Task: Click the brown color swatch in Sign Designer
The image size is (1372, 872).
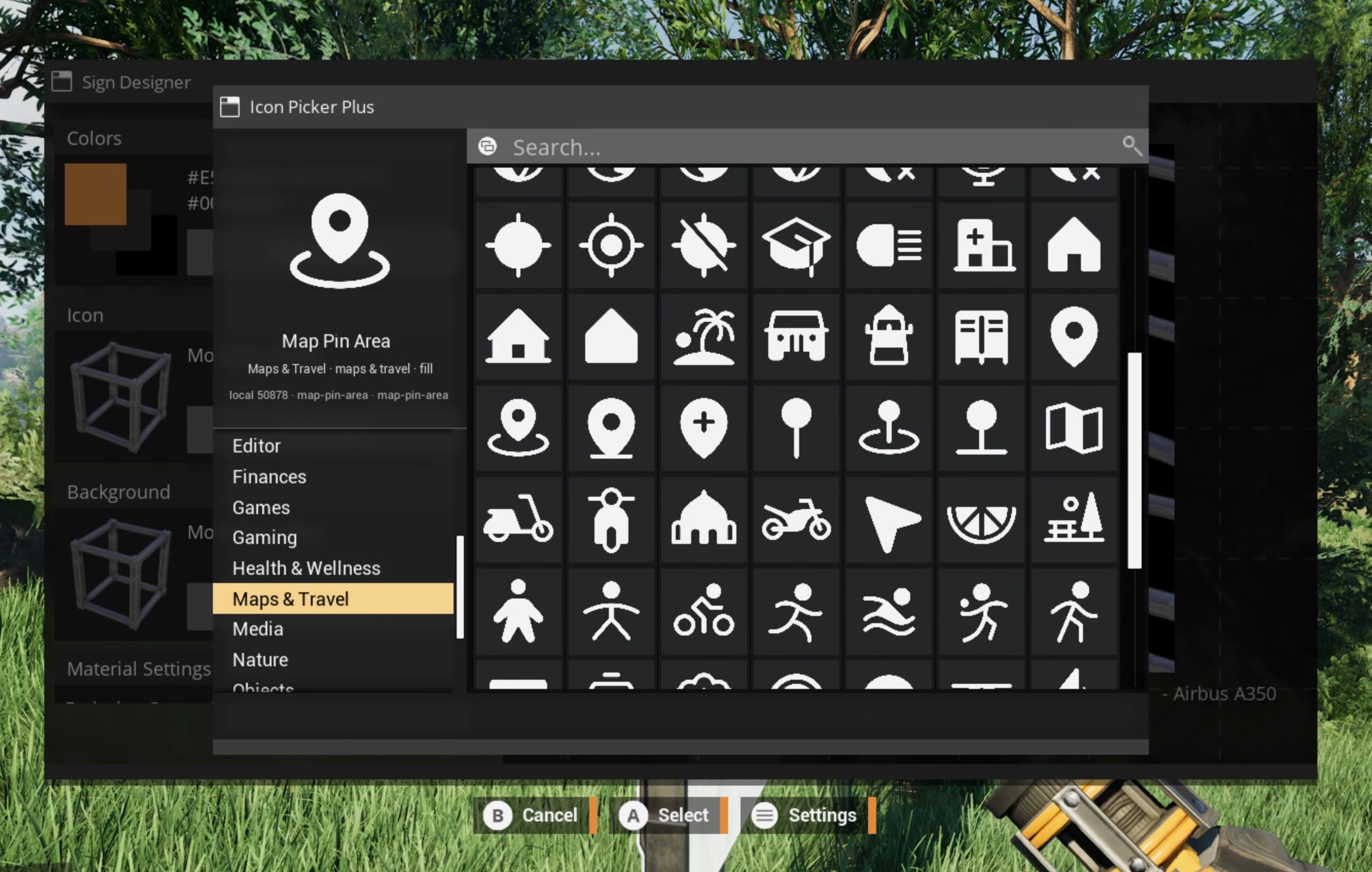Action: [x=95, y=194]
